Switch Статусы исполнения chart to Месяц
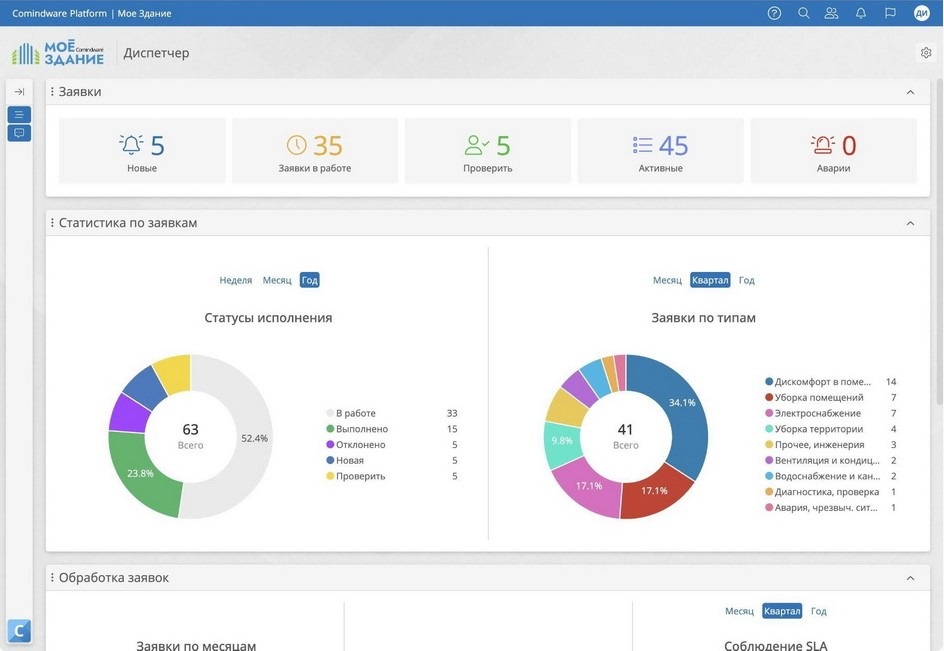This screenshot has height=651, width=944. [277, 280]
